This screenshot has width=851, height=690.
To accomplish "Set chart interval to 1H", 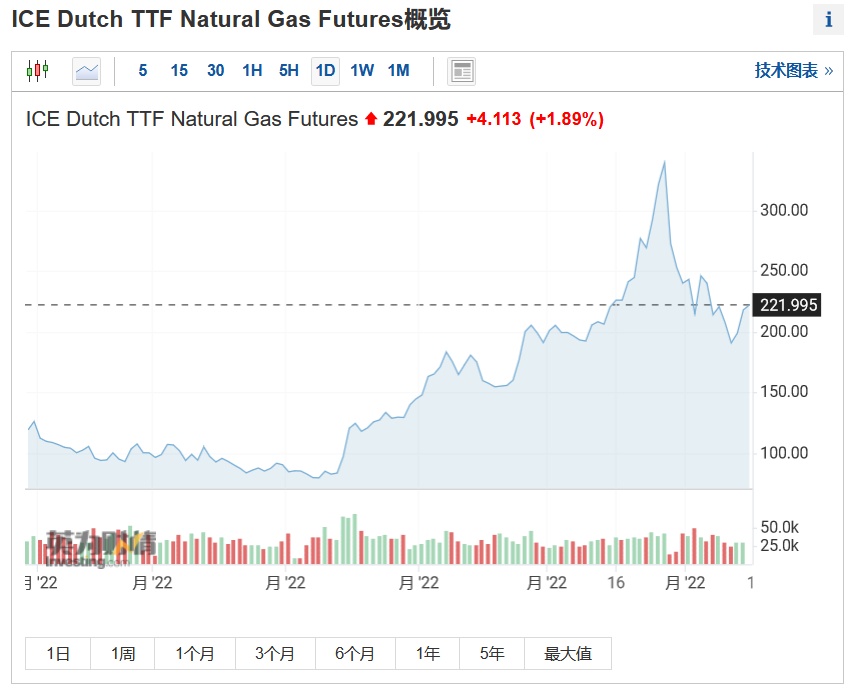I will [252, 71].
